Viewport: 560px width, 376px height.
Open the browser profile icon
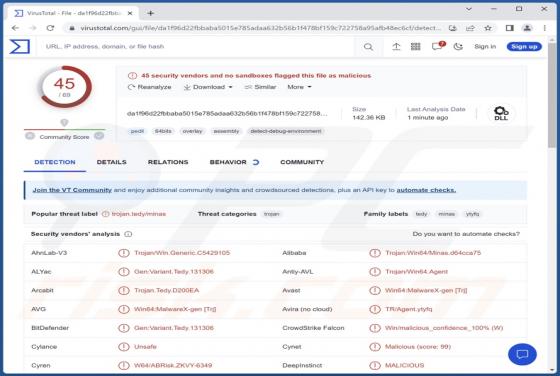(x=527, y=28)
